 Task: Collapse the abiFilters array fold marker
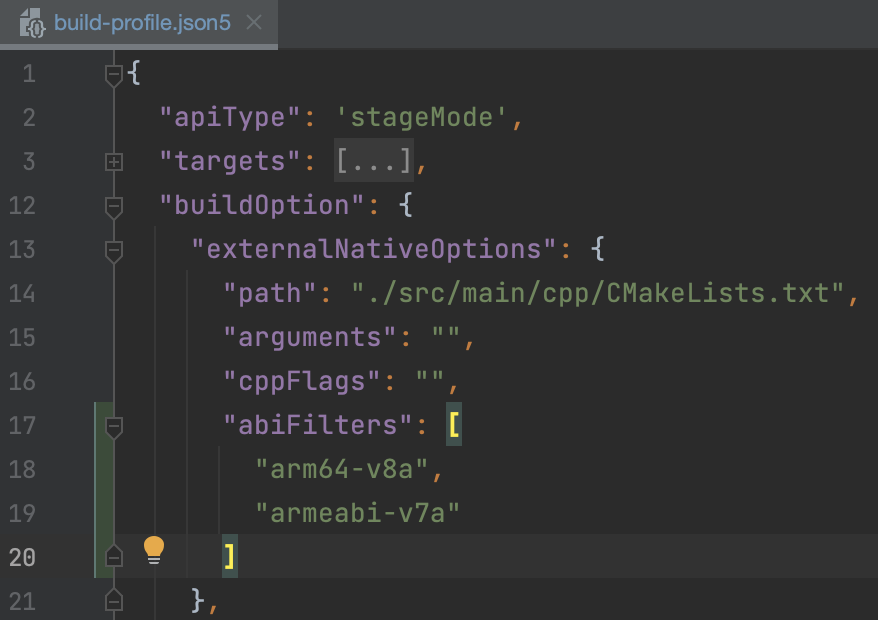coord(114,426)
